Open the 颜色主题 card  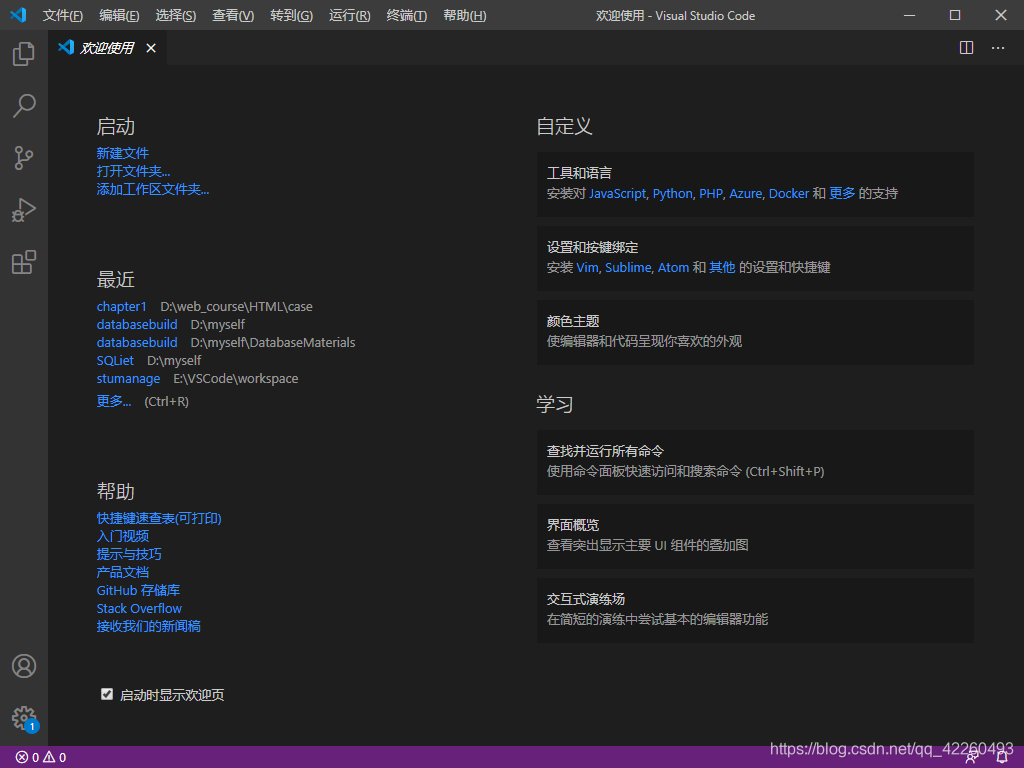pyautogui.click(x=755, y=332)
